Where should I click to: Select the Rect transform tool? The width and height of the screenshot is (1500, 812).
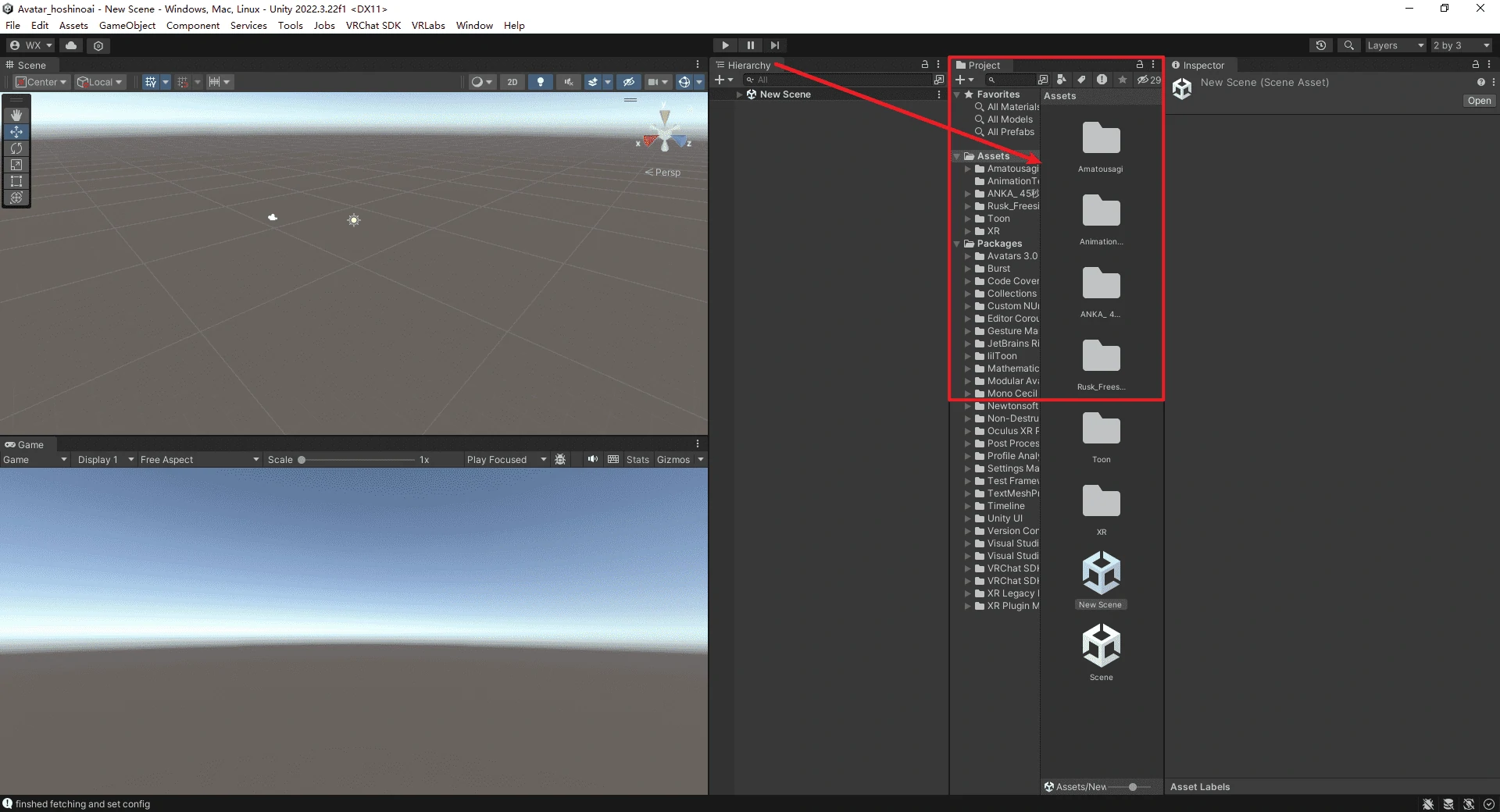click(x=16, y=181)
